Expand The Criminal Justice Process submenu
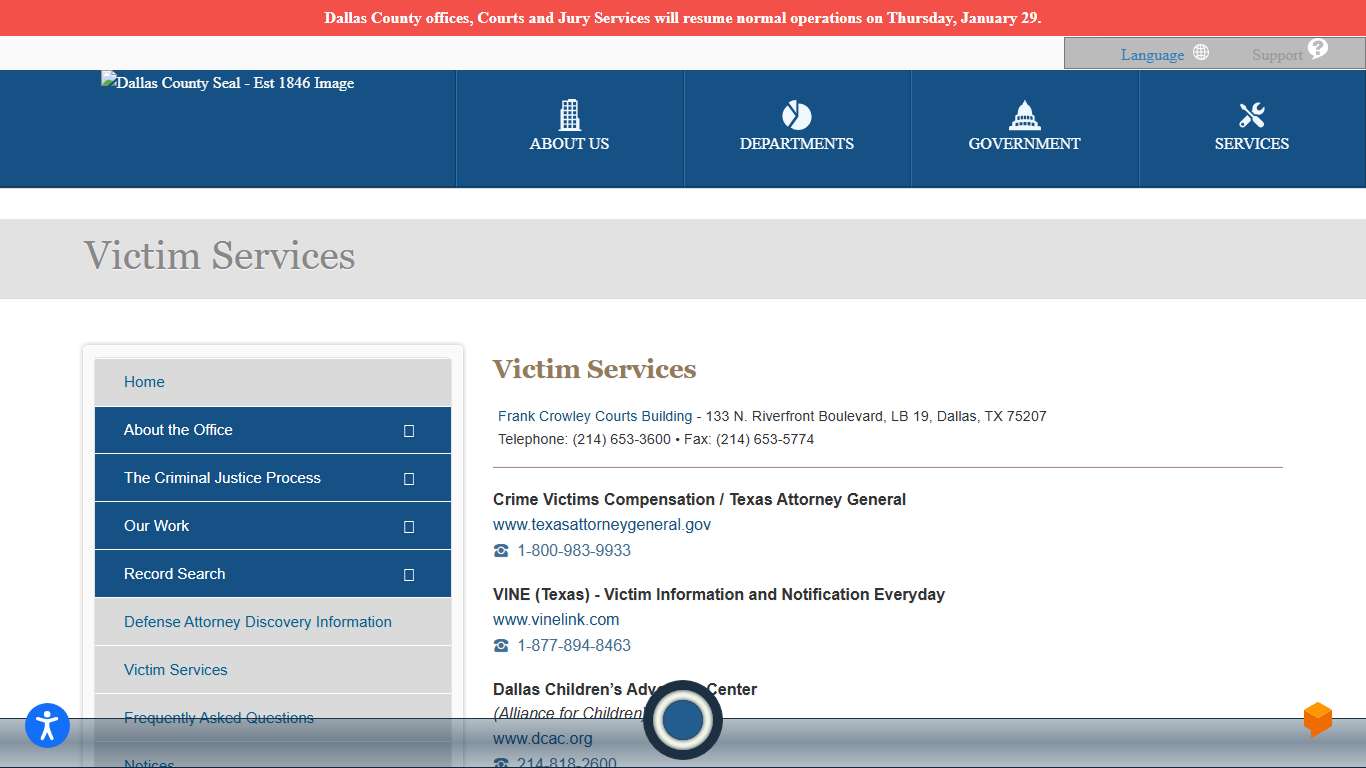The image size is (1366, 768). pyautogui.click(x=408, y=478)
